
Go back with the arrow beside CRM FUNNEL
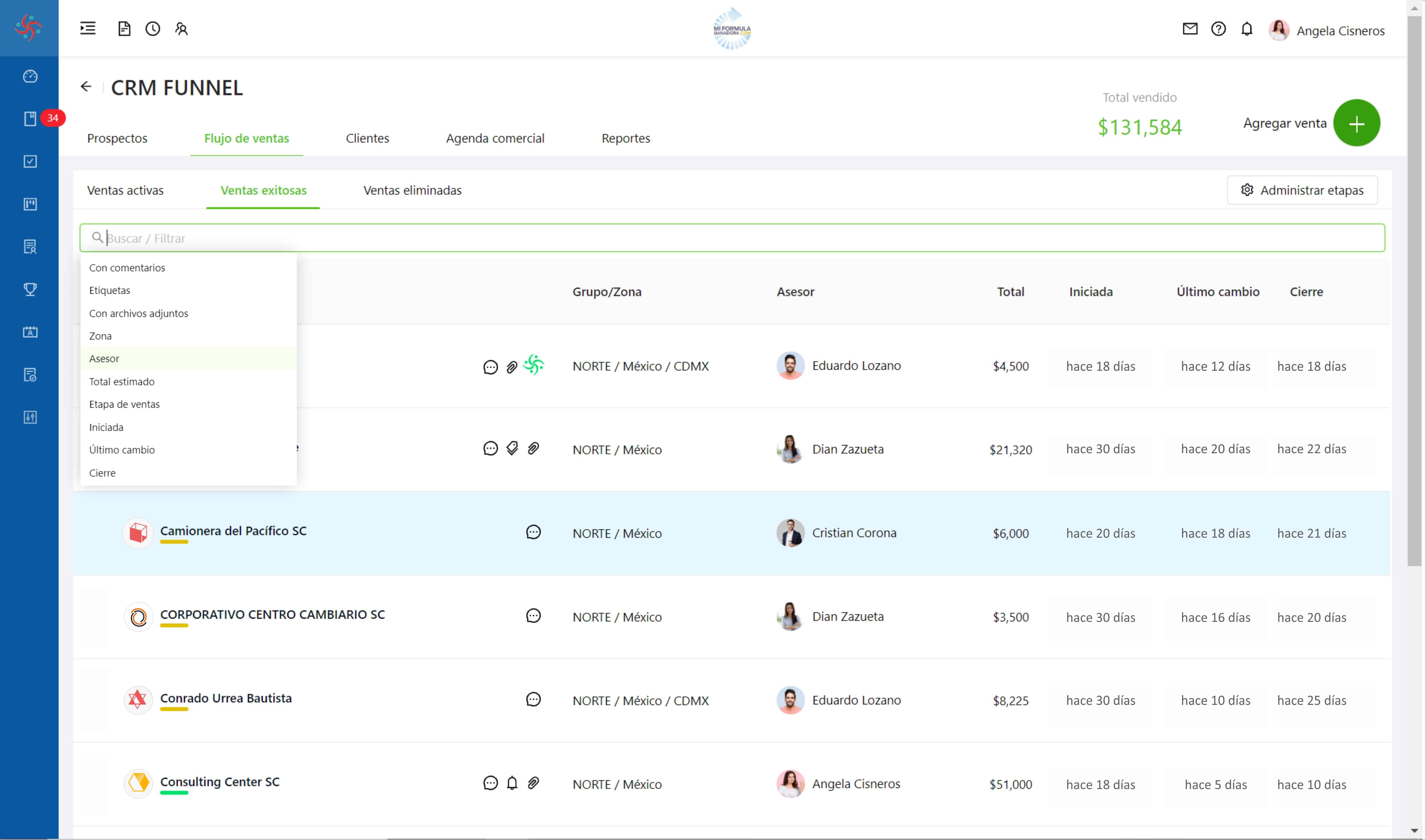coord(86,86)
